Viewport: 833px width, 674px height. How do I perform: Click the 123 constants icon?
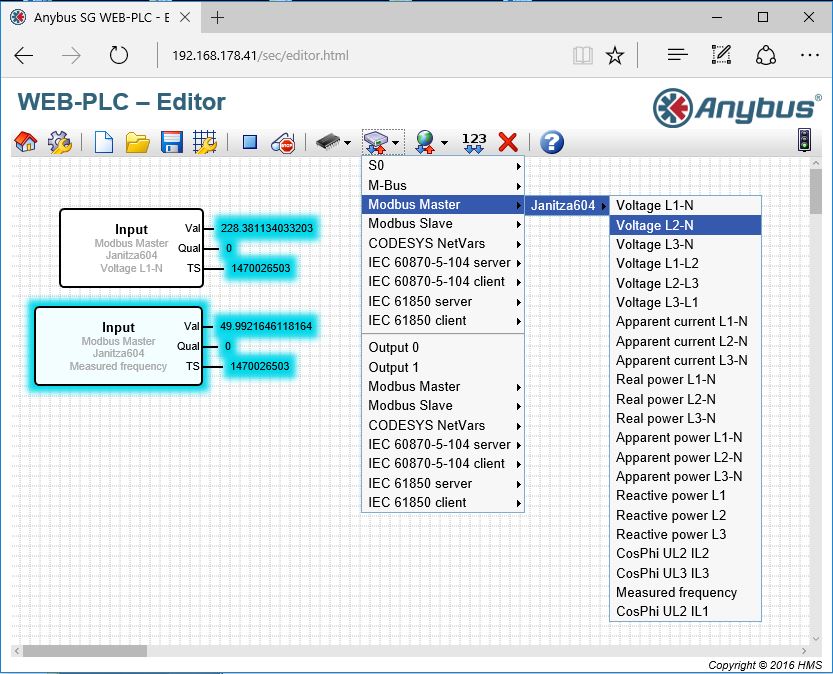(473, 142)
